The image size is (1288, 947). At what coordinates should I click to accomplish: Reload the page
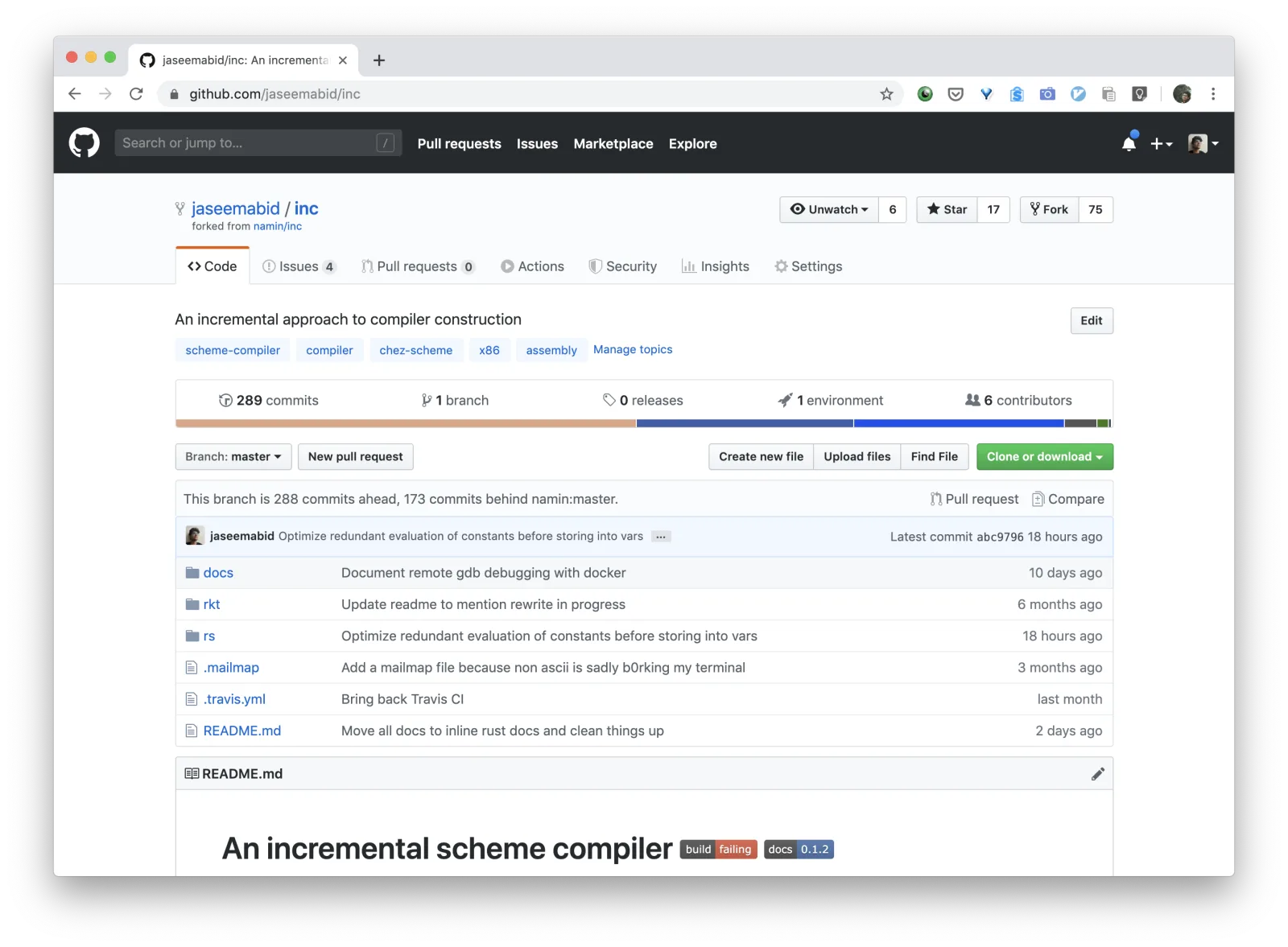tap(136, 94)
